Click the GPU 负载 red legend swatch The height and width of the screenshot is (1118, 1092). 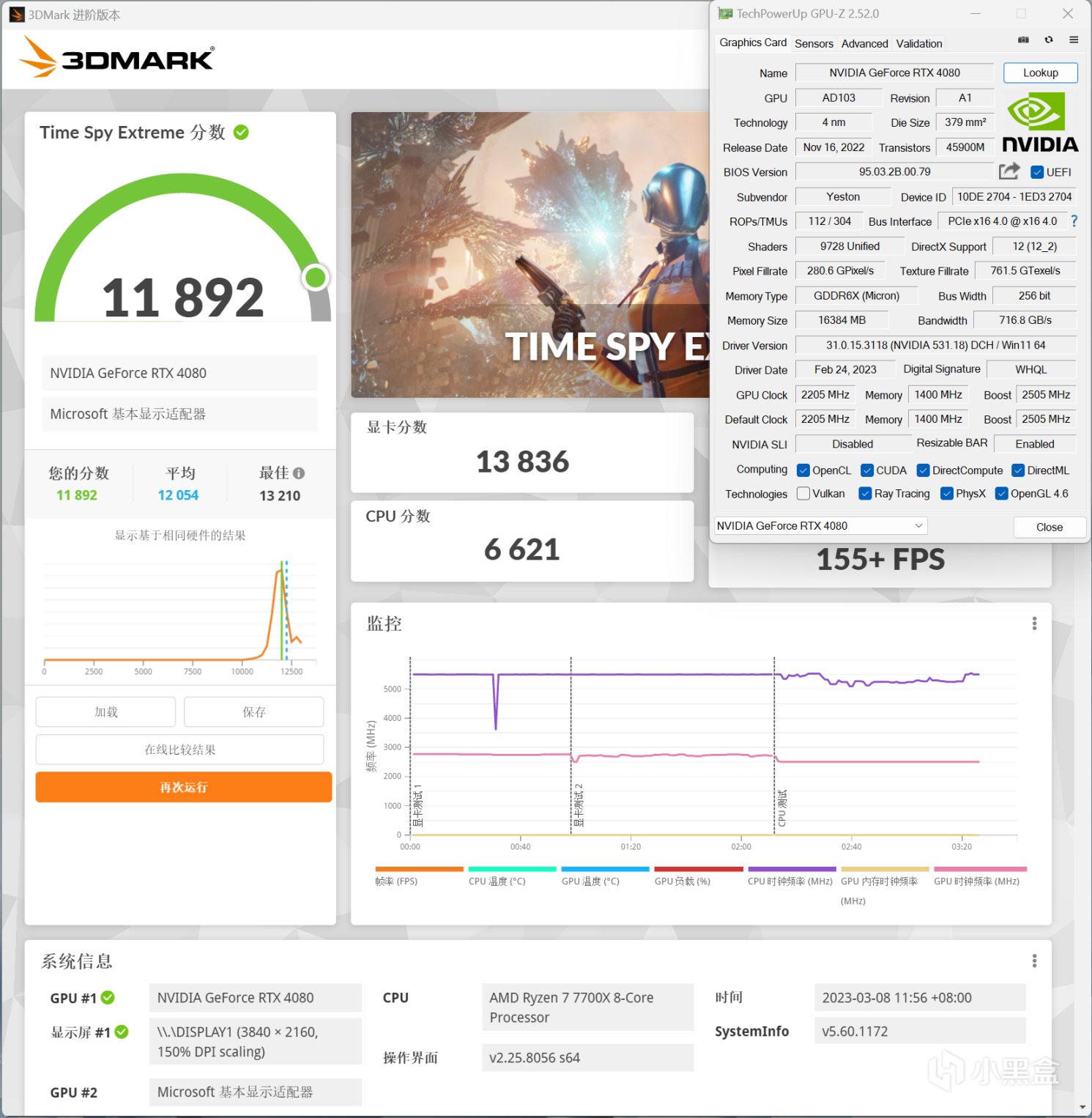pyautogui.click(x=698, y=869)
